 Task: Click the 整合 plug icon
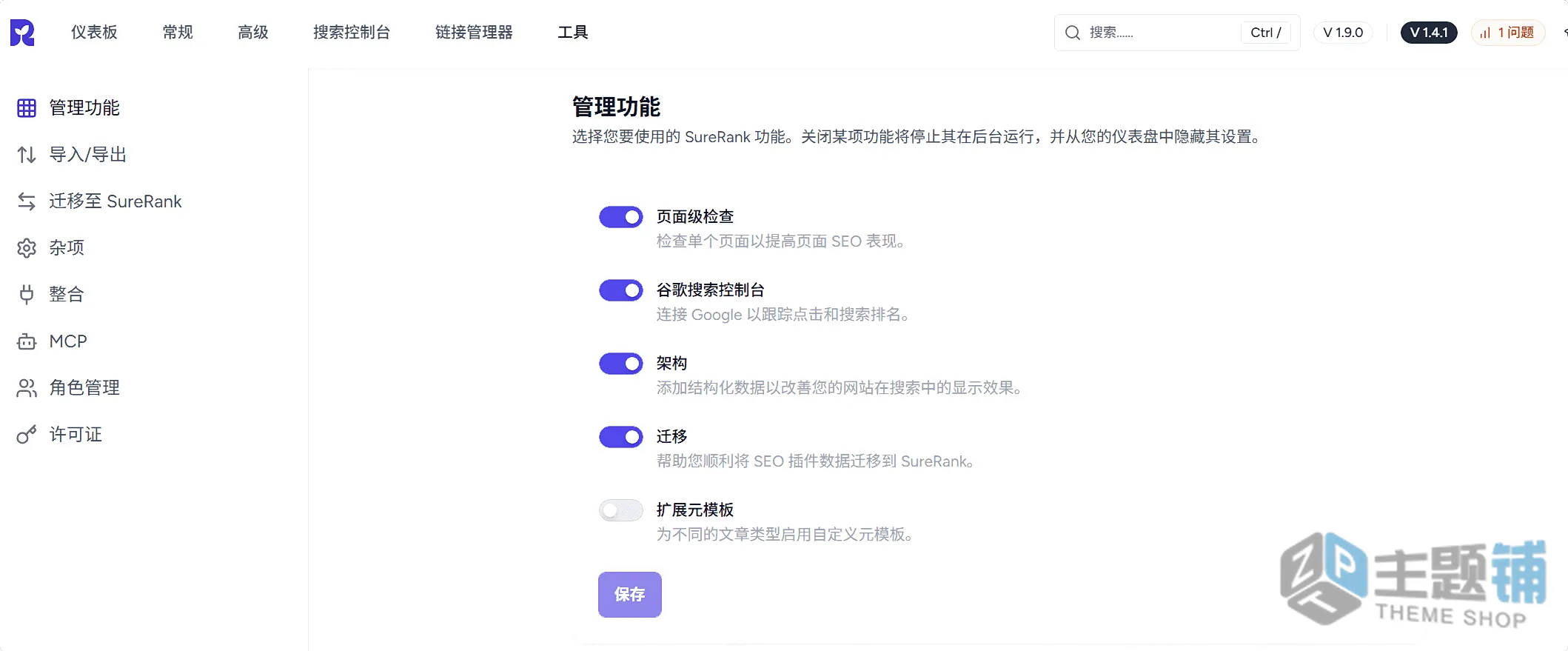(x=27, y=295)
